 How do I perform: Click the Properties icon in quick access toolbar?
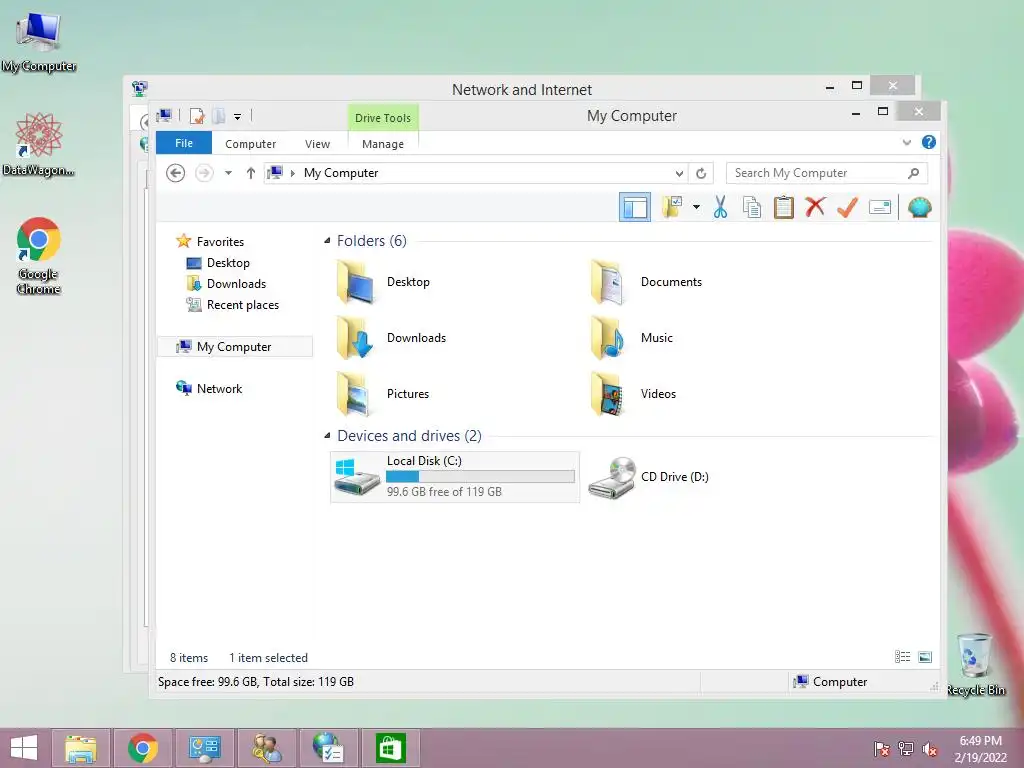pyautogui.click(x=197, y=116)
